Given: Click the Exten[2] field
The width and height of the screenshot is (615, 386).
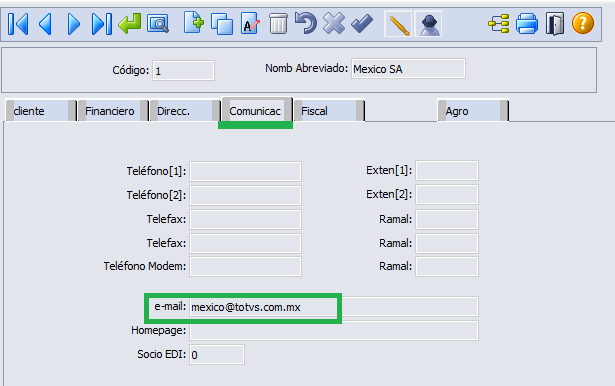Looking at the screenshot, I should click(x=447, y=195).
